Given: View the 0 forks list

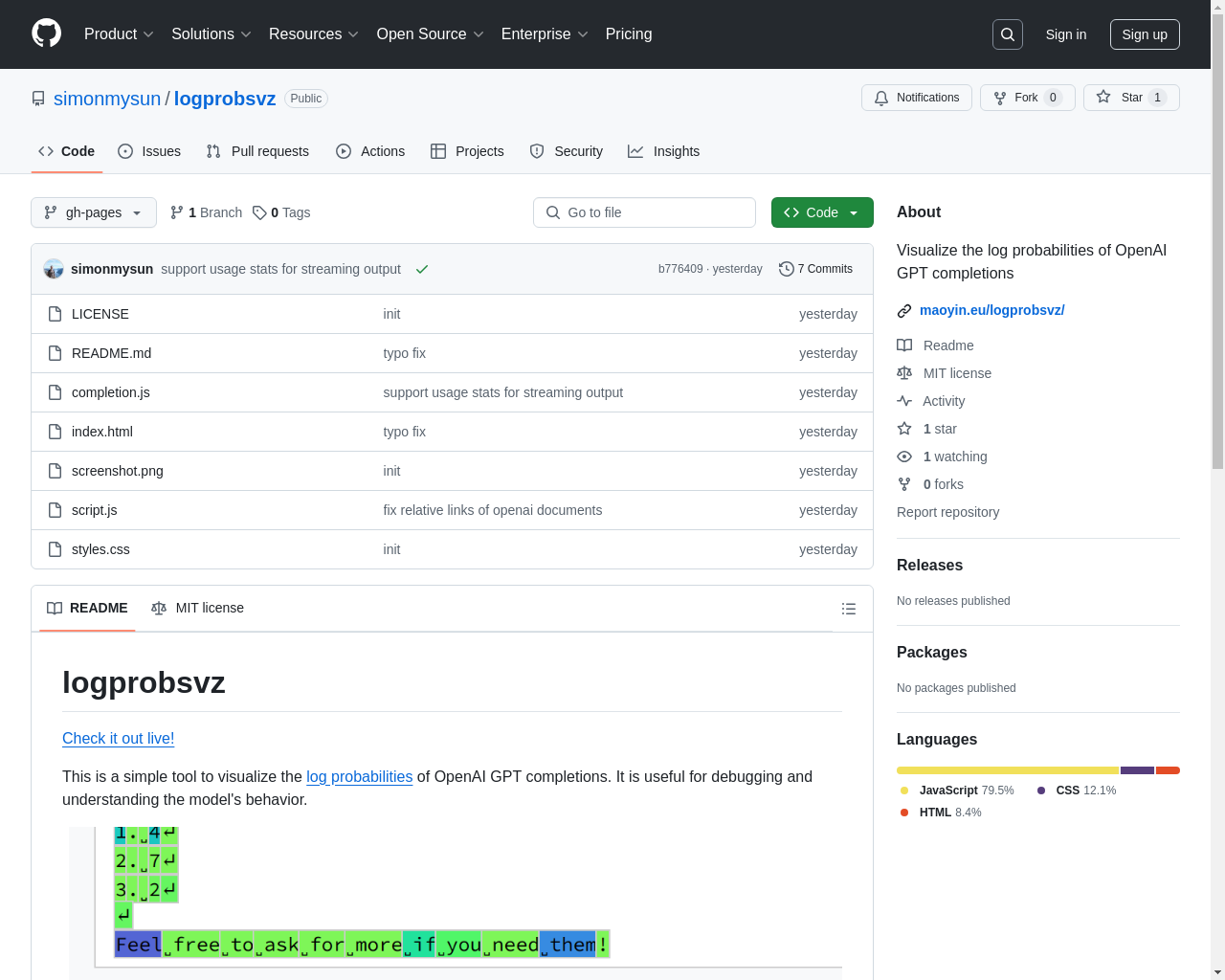Looking at the screenshot, I should click(x=930, y=484).
